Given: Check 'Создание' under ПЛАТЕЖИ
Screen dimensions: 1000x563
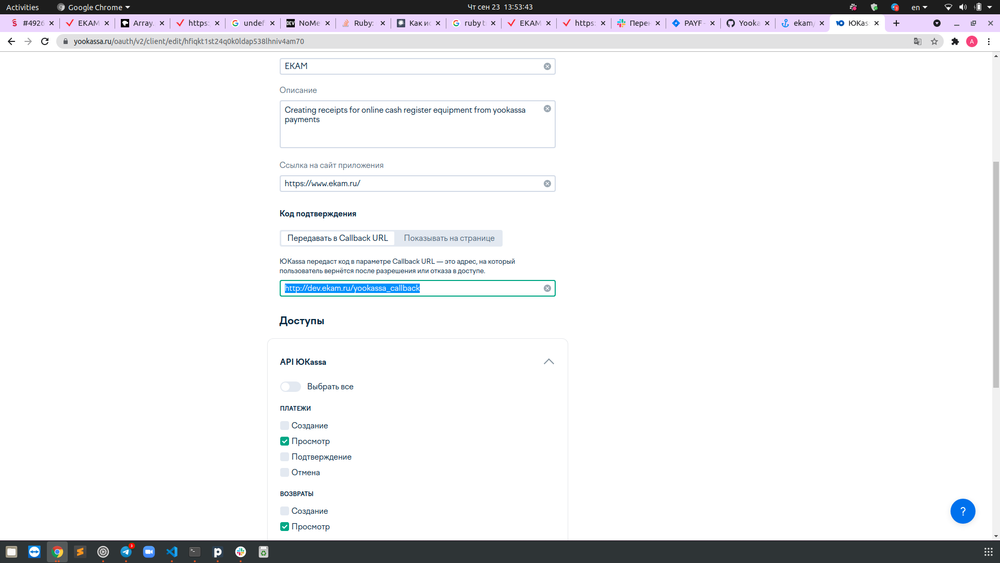Looking at the screenshot, I should (x=285, y=426).
